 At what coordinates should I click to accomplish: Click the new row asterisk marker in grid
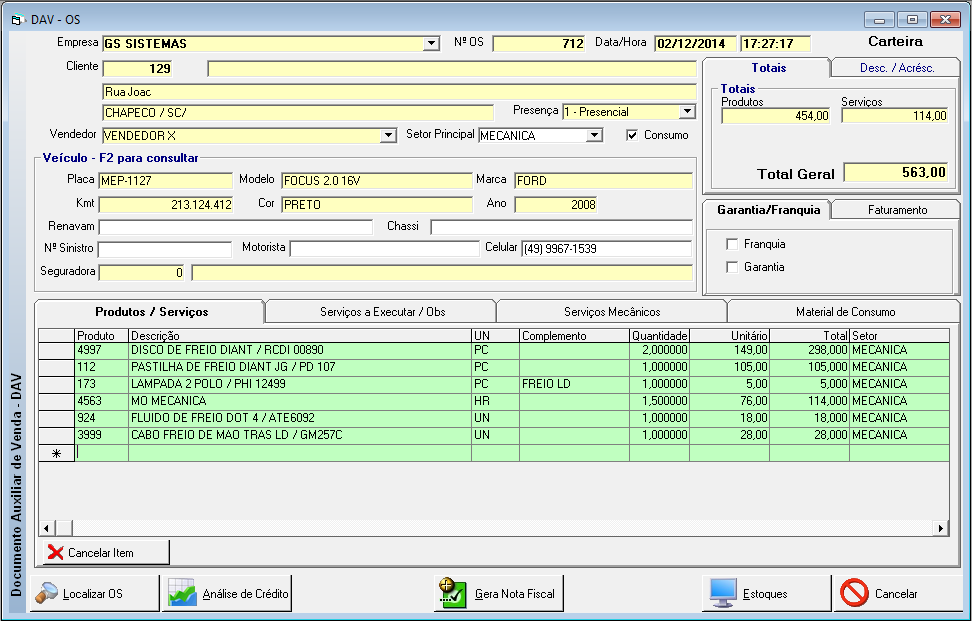(56, 453)
